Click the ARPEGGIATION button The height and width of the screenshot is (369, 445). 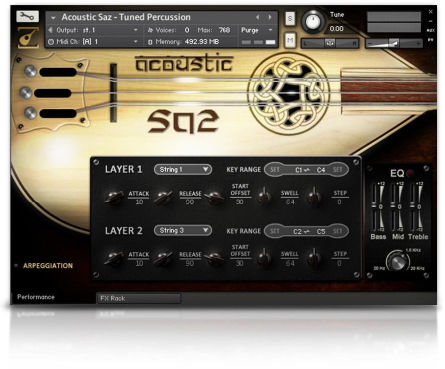pos(48,266)
